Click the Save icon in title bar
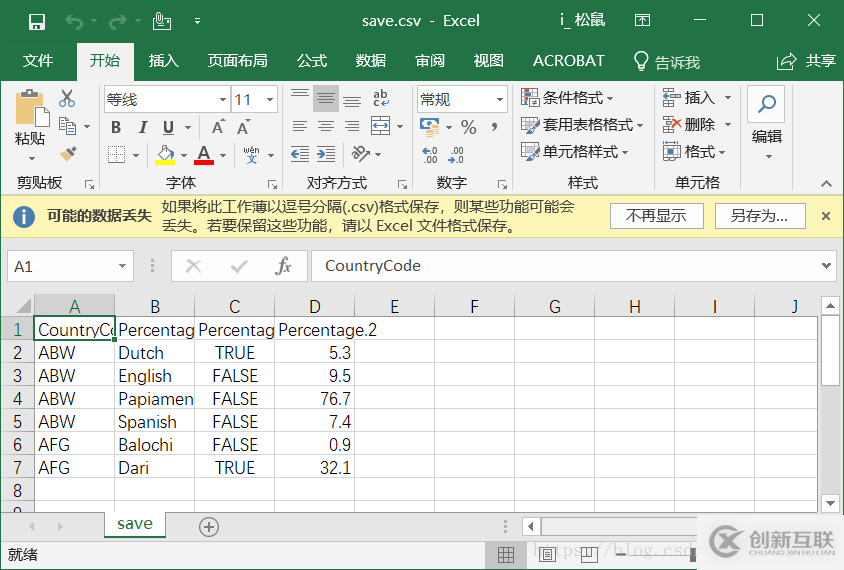 pyautogui.click(x=36, y=21)
